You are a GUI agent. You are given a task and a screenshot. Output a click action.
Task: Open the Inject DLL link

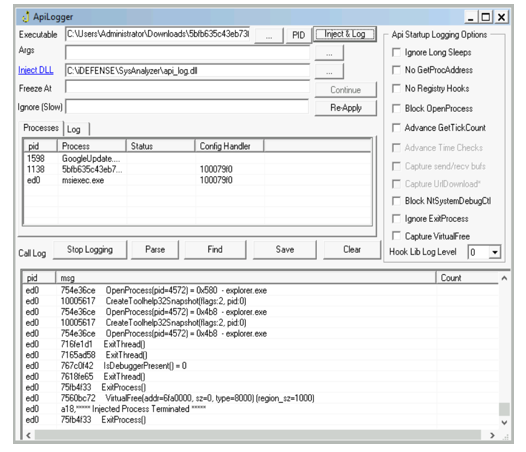[36, 70]
